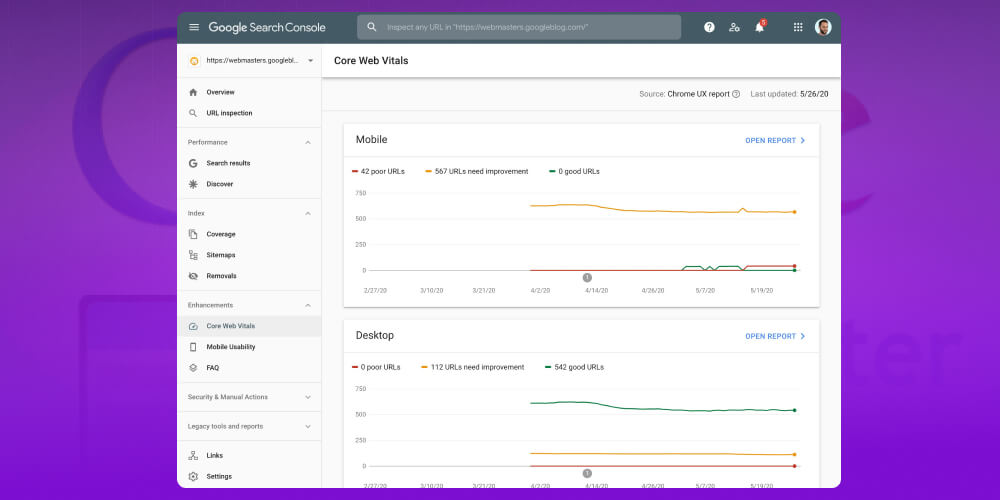
Task: Toggle 567 URLs need improvement legend
Action: [x=476, y=172]
